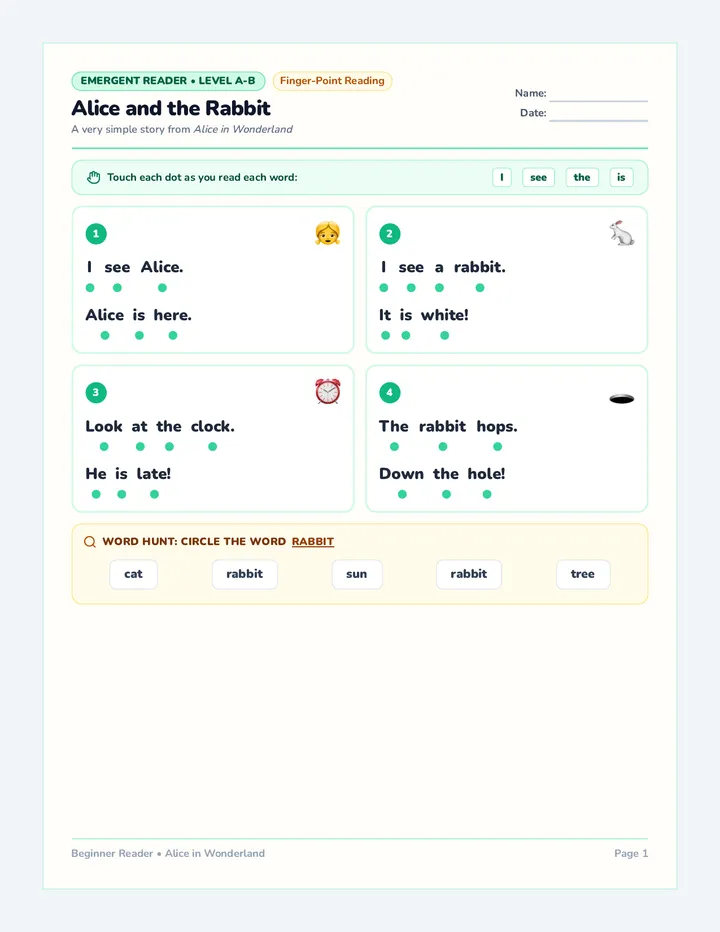Click the Name line field
The image size is (720, 932).
pyautogui.click(x=598, y=94)
